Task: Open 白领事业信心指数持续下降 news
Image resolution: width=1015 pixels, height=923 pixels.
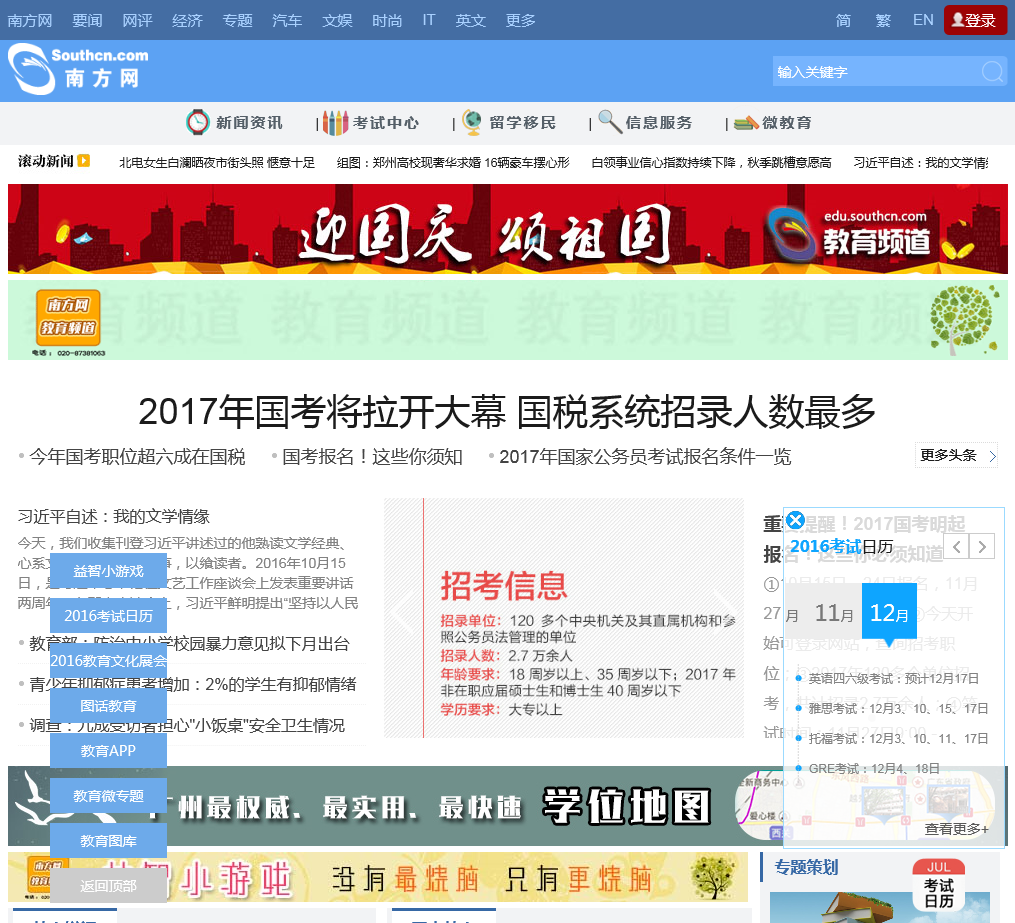Action: 711,162
